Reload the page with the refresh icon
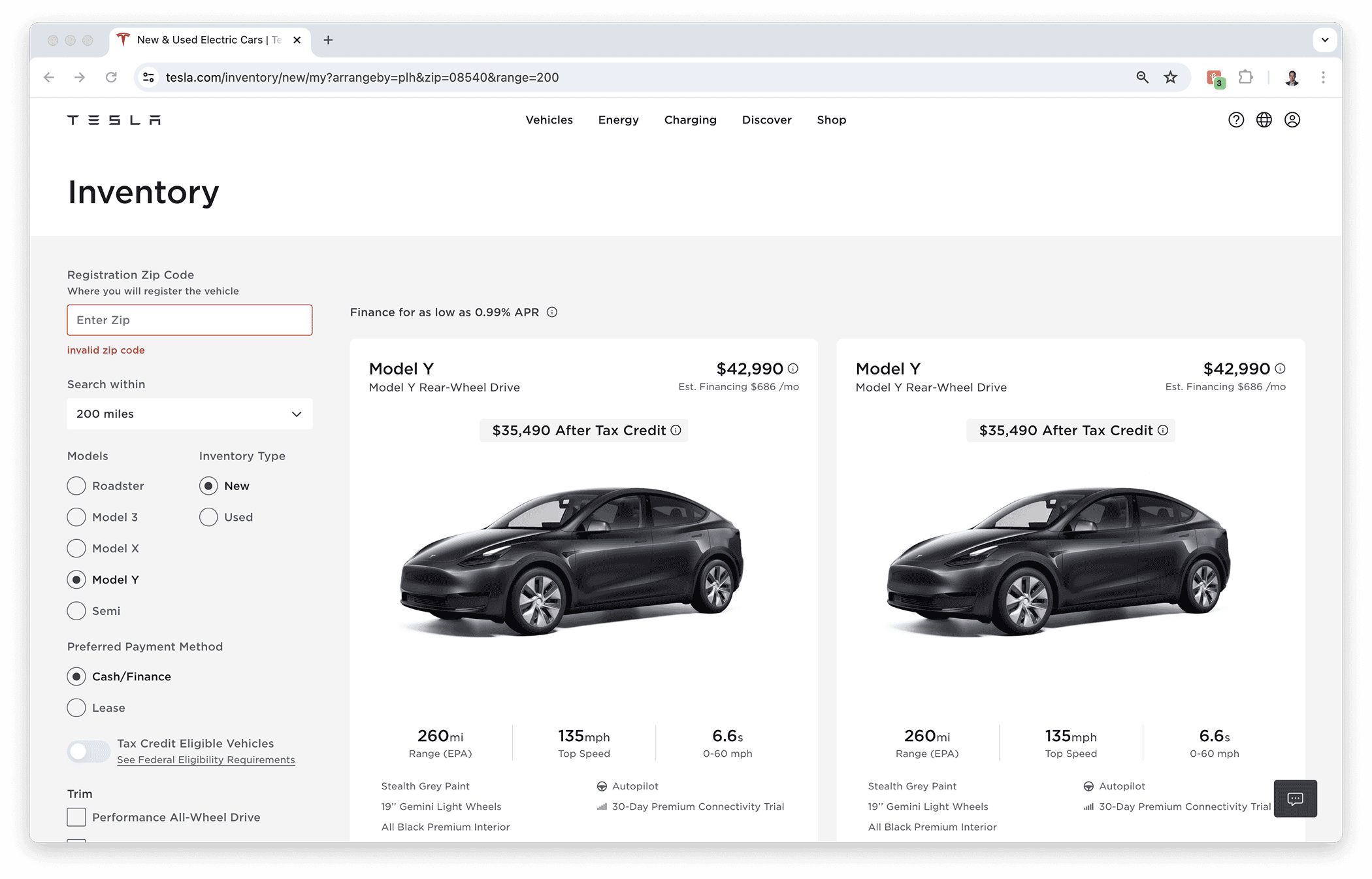This screenshot has width=1372, height=879. click(x=111, y=77)
